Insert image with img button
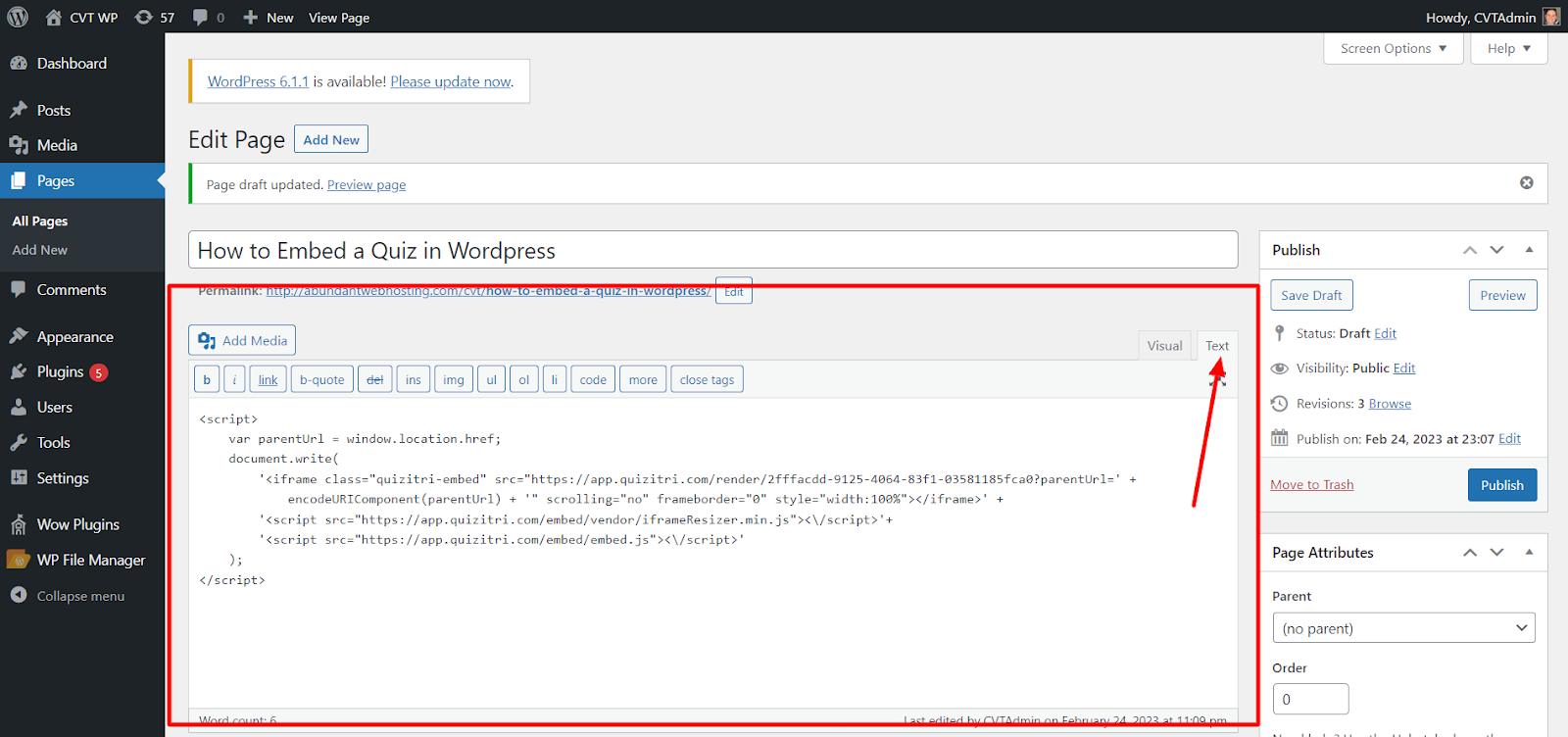Viewport: 1568px width, 737px height. tap(454, 379)
